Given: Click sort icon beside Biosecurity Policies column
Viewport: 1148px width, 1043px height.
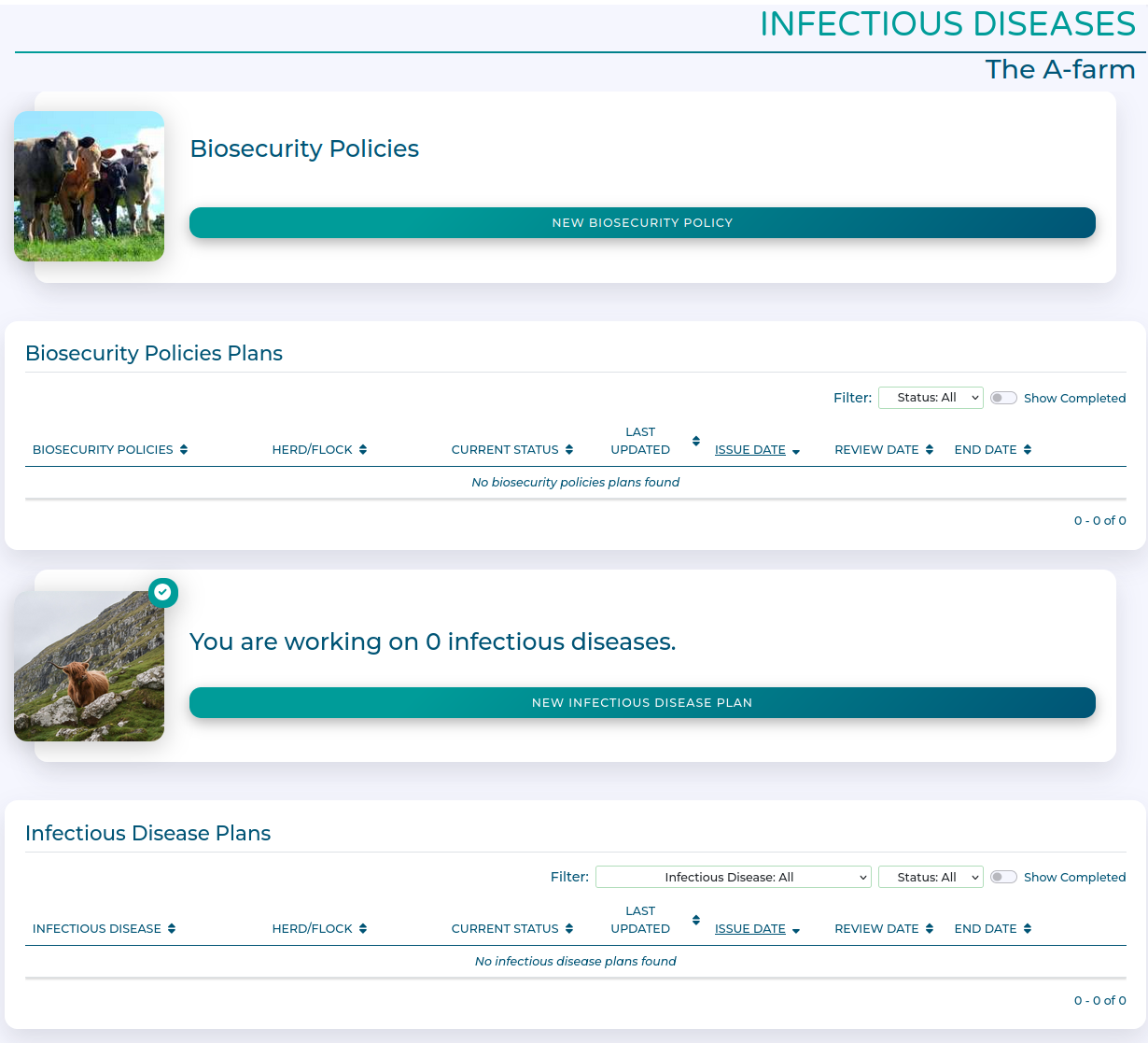Looking at the screenshot, I should click(184, 450).
